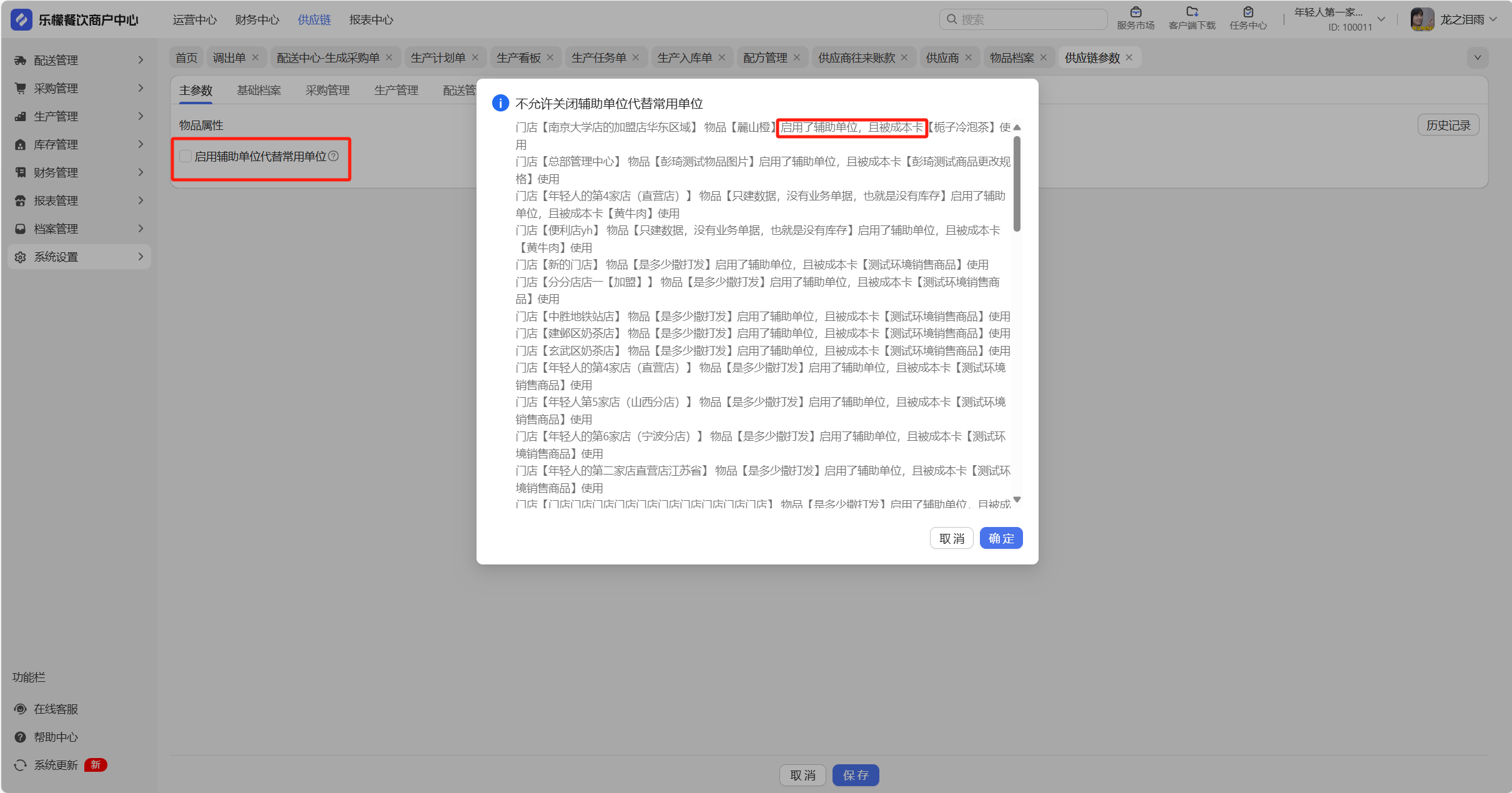Open the store selector dropdown 年轻人第一家
The height and width of the screenshot is (793, 1512).
[x=1381, y=19]
